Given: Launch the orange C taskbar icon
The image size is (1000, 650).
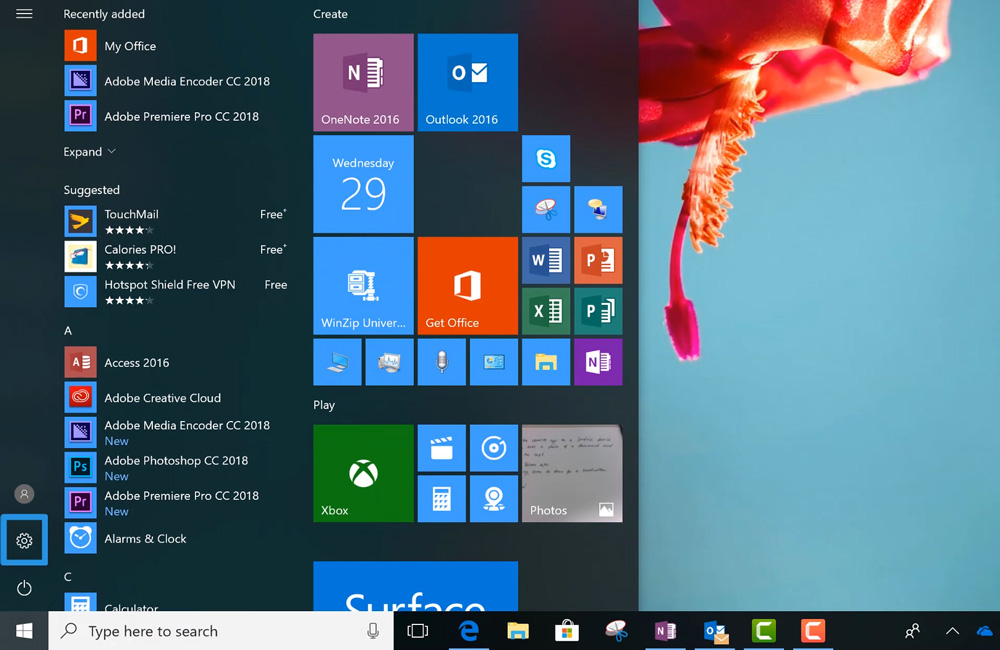Looking at the screenshot, I should [x=813, y=631].
